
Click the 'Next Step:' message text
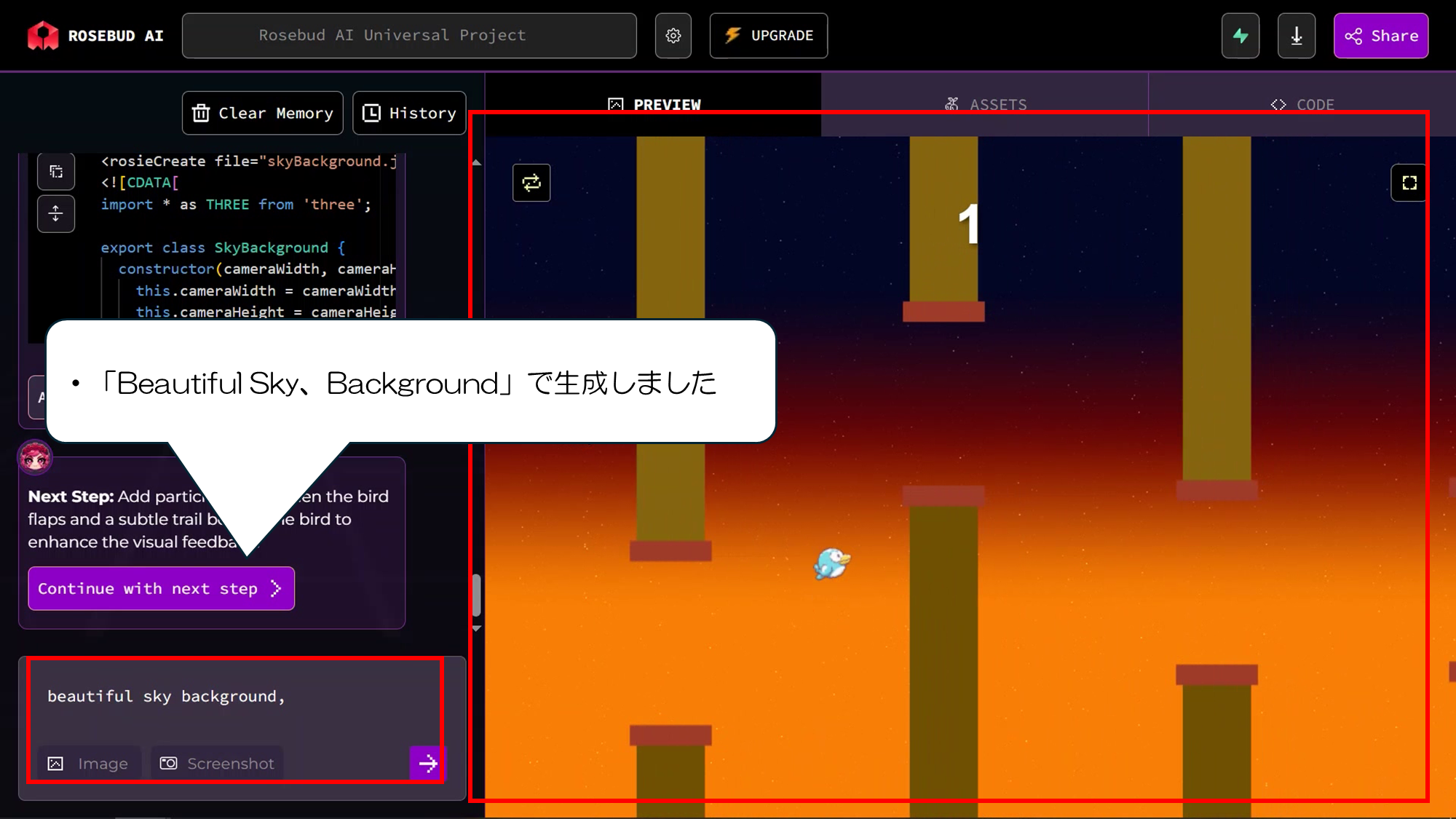[71, 496]
